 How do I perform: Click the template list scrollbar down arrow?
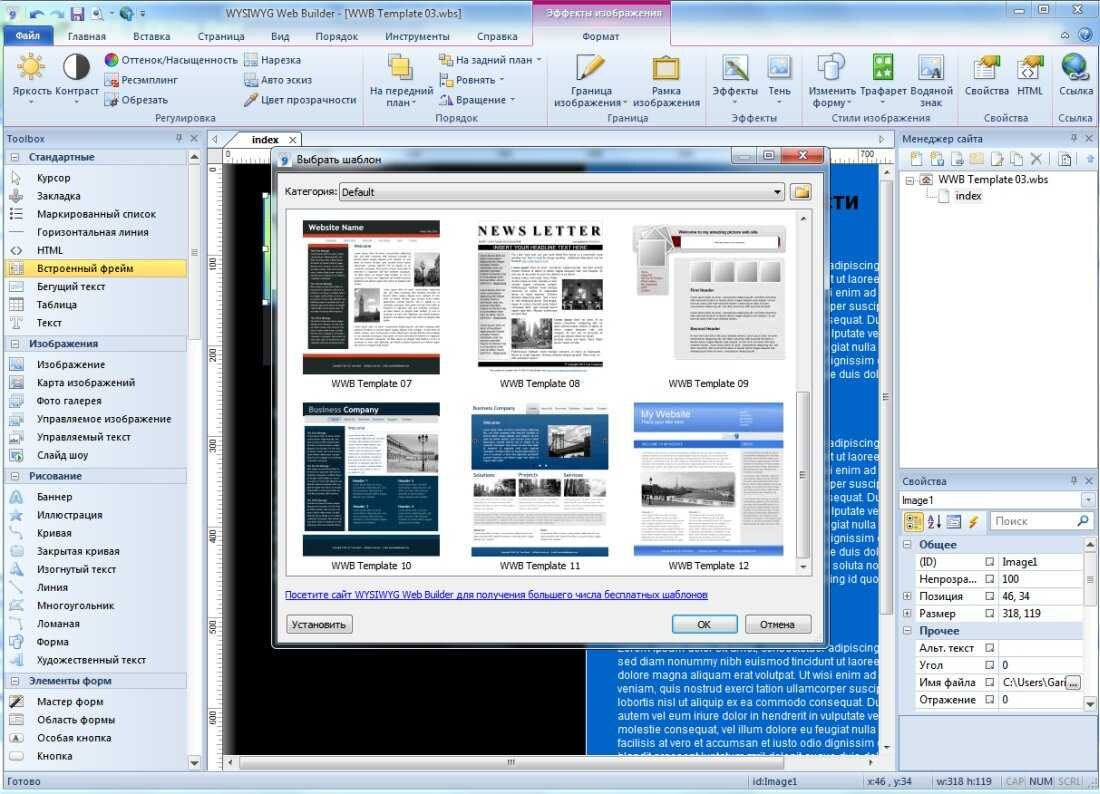tap(803, 567)
